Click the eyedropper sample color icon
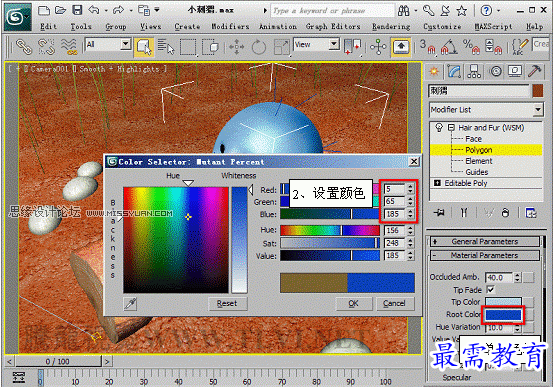Screen dimensions: 554x387 [130, 304]
